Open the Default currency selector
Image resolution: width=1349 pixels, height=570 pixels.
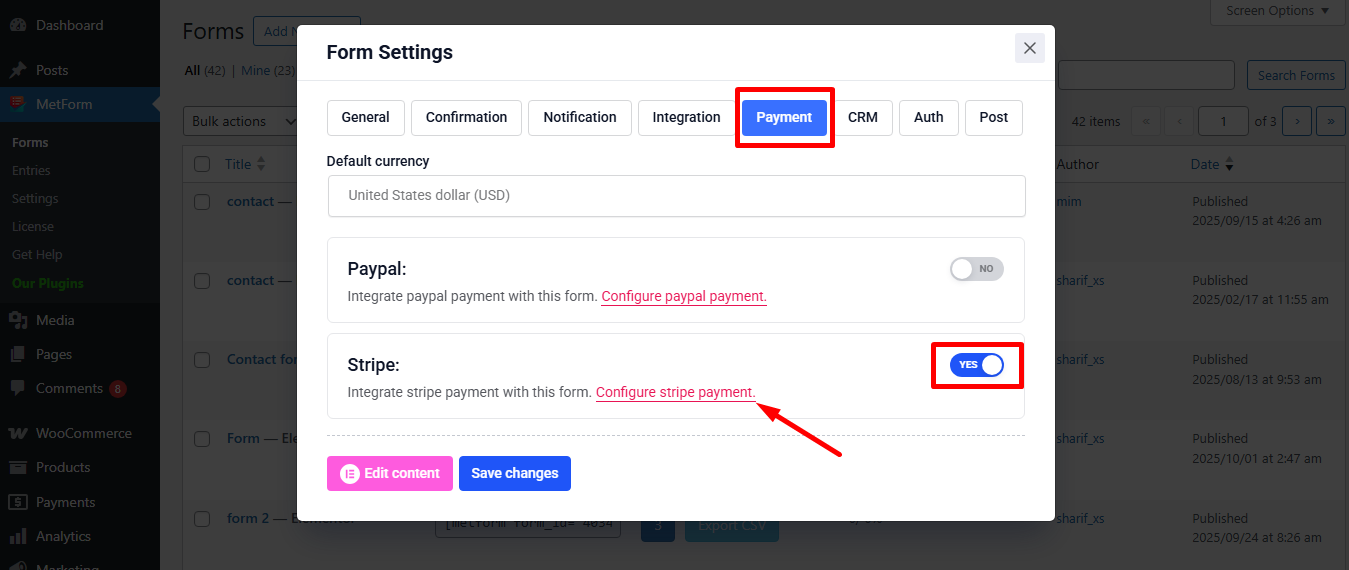(676, 196)
